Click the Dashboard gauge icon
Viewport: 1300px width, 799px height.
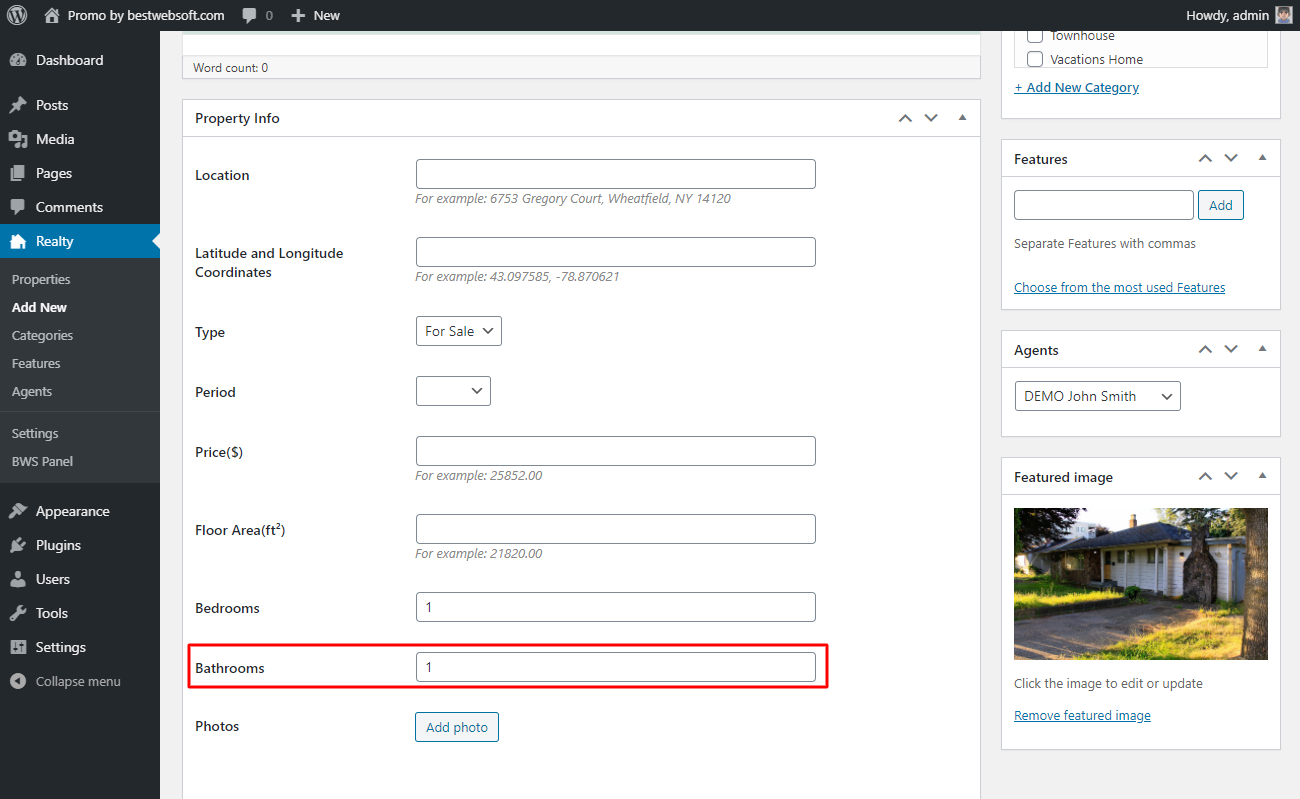coord(17,60)
